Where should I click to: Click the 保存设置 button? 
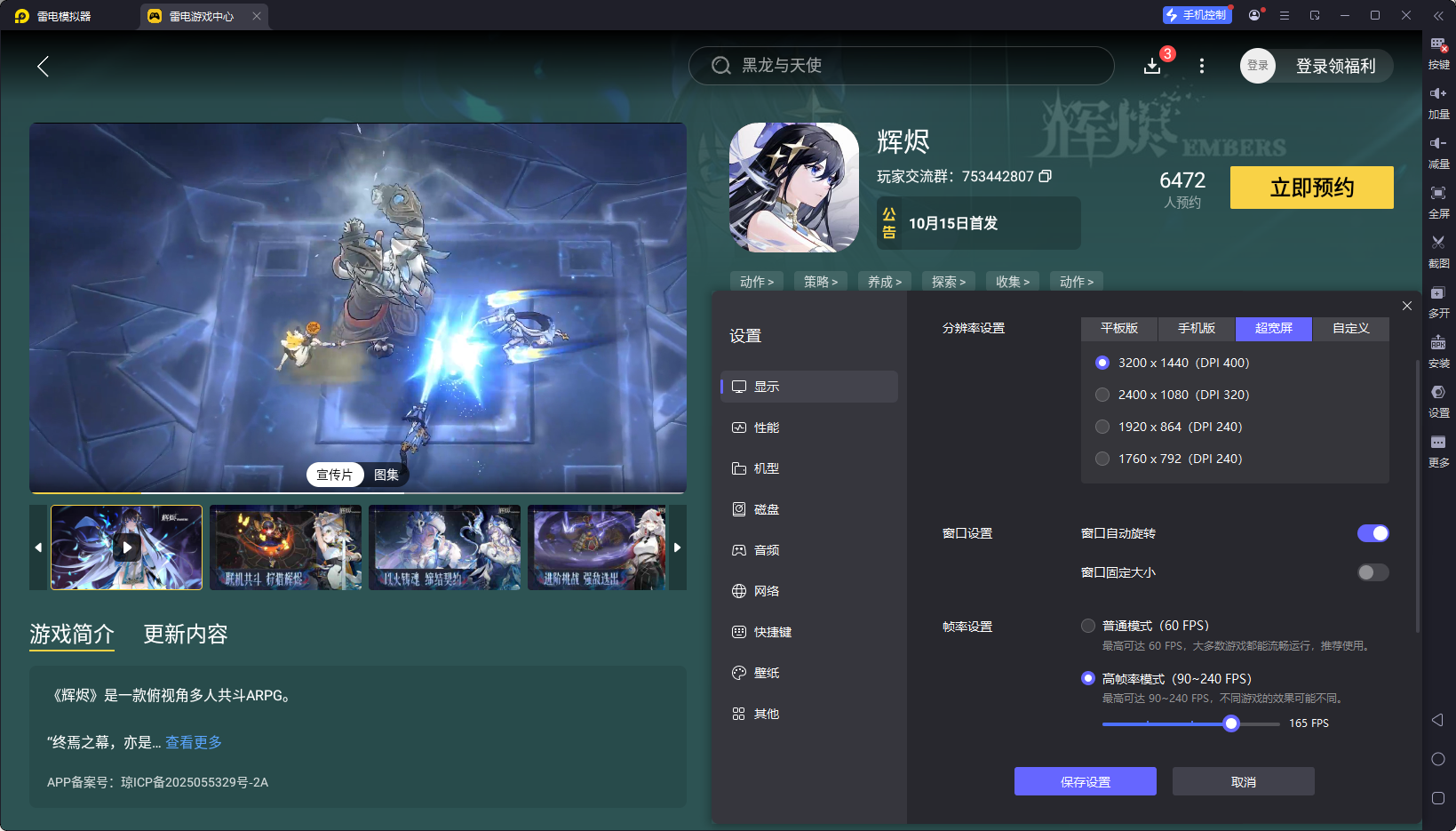[x=1086, y=781]
